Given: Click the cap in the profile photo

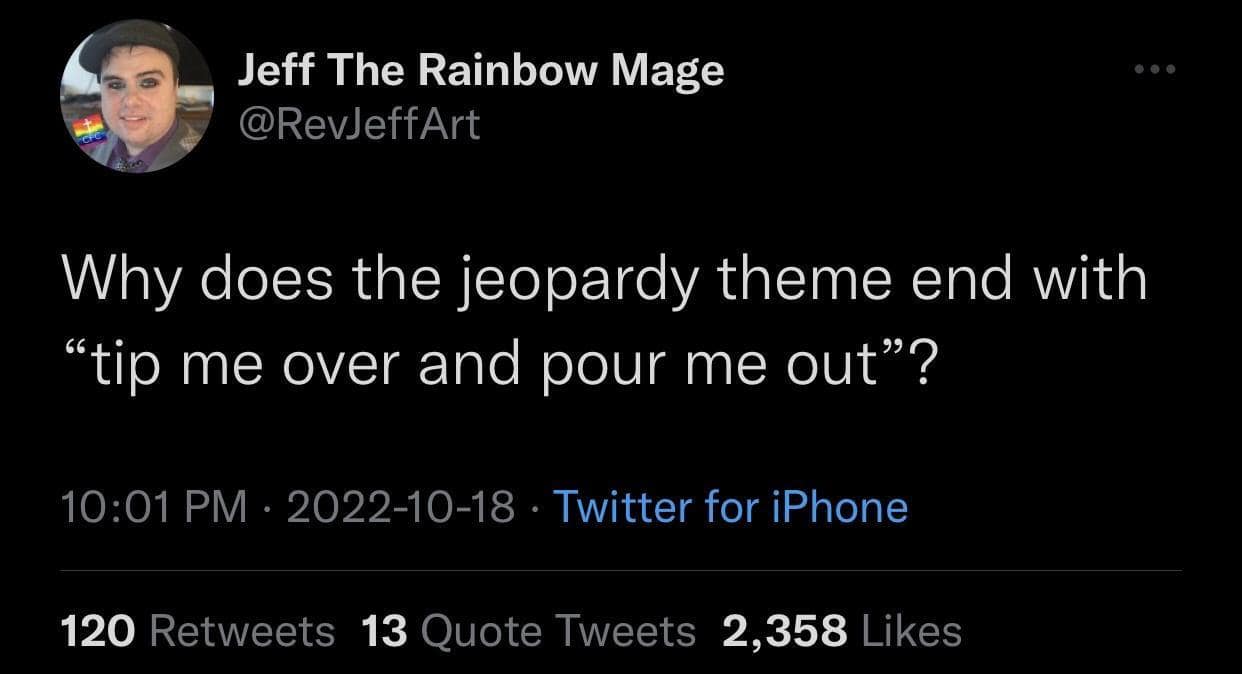Looking at the screenshot, I should [x=129, y=42].
